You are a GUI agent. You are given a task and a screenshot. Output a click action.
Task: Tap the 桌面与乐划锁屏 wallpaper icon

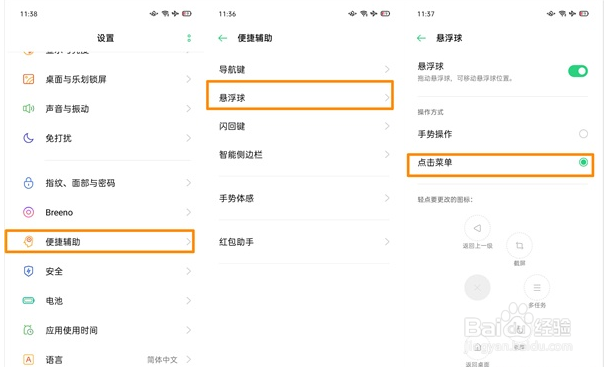(29, 79)
